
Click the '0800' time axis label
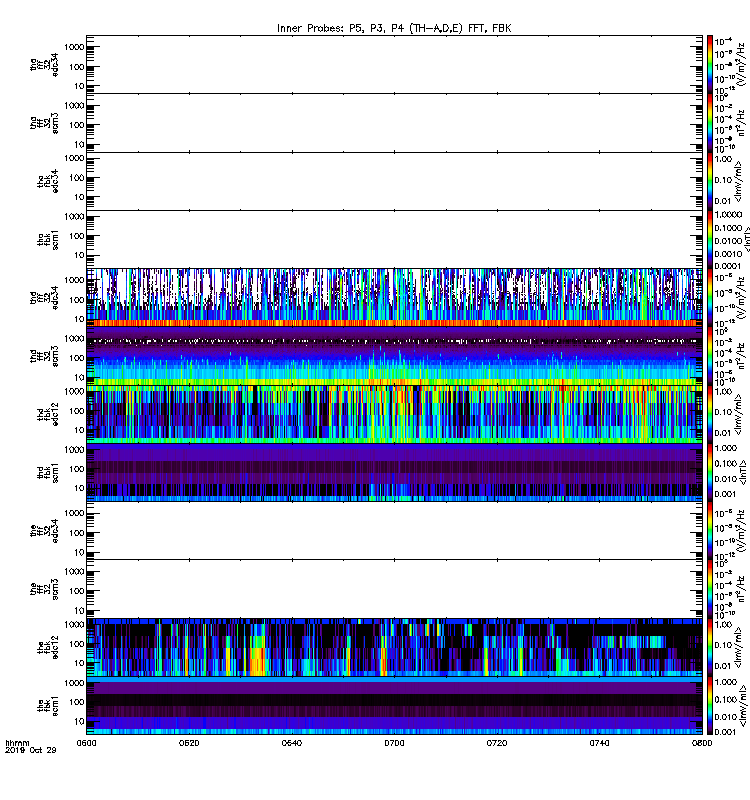click(x=702, y=743)
